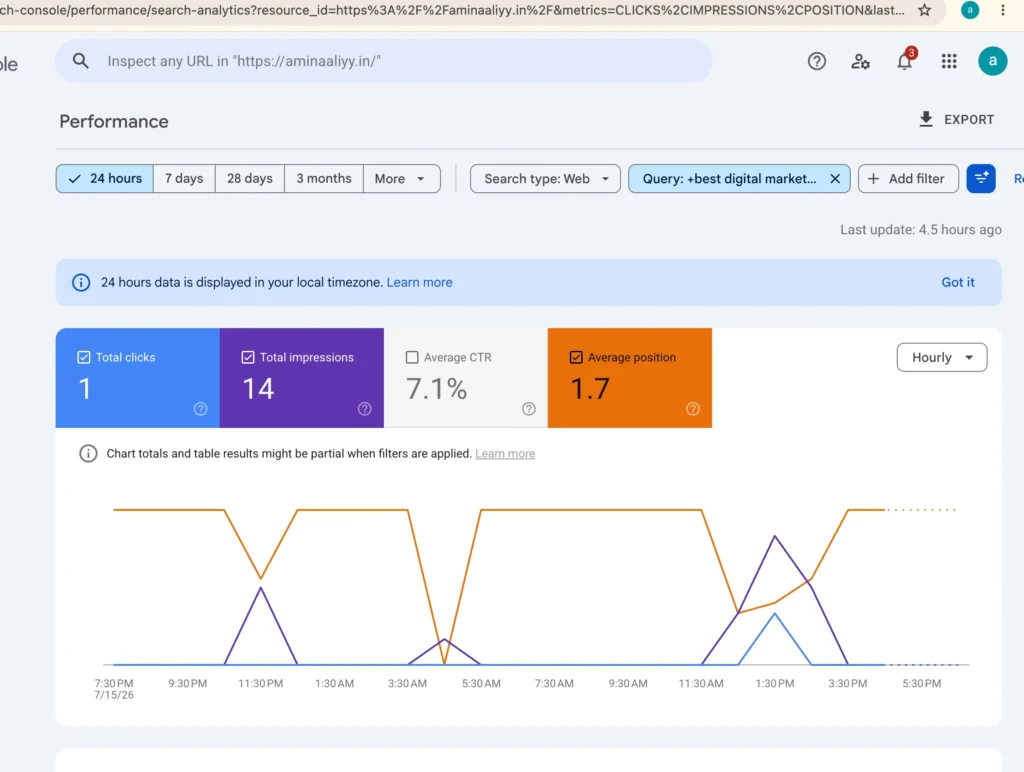Click help icon on Total clicks card
Viewport: 1024px width, 772px height.
[x=200, y=409]
